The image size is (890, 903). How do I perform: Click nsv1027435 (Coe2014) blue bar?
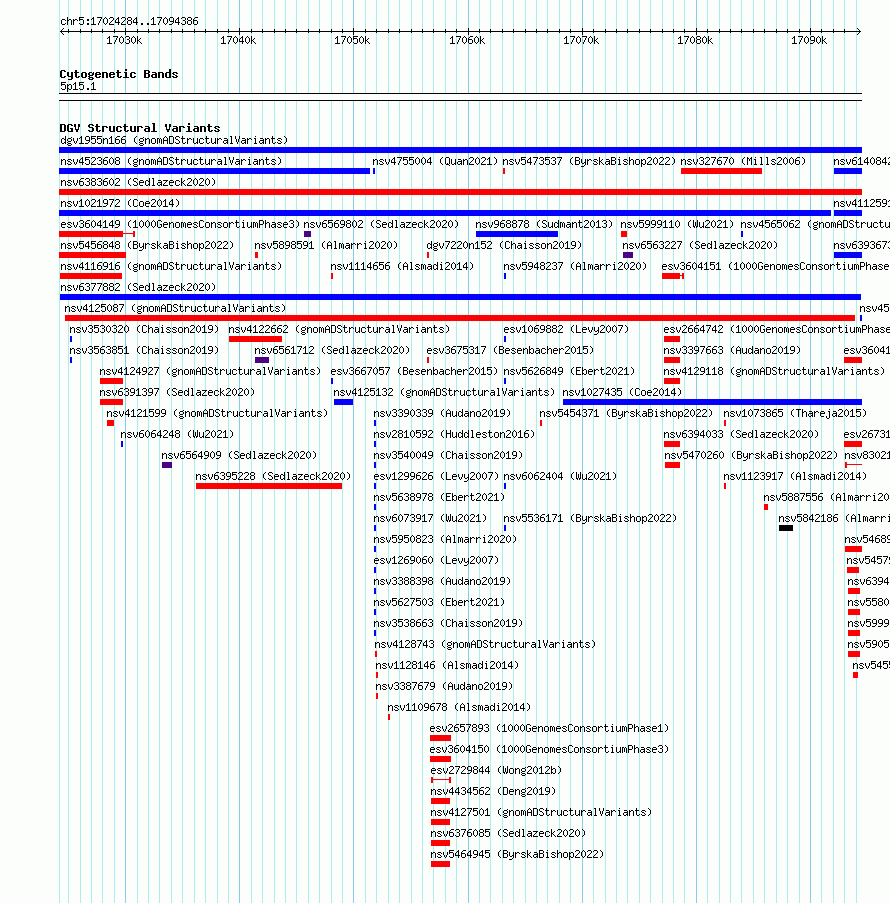pyautogui.click(x=712, y=402)
